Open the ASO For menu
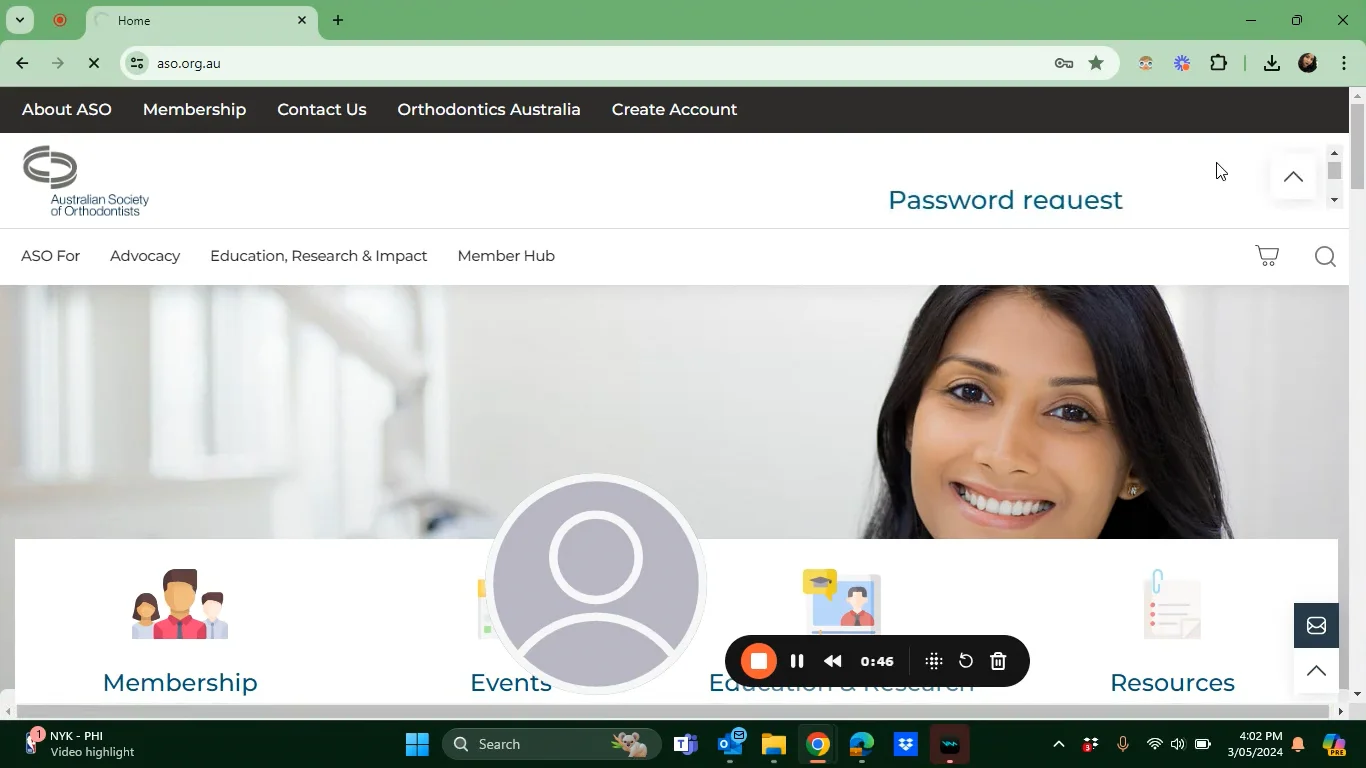Screen dimensions: 1366x768 (x=50, y=256)
